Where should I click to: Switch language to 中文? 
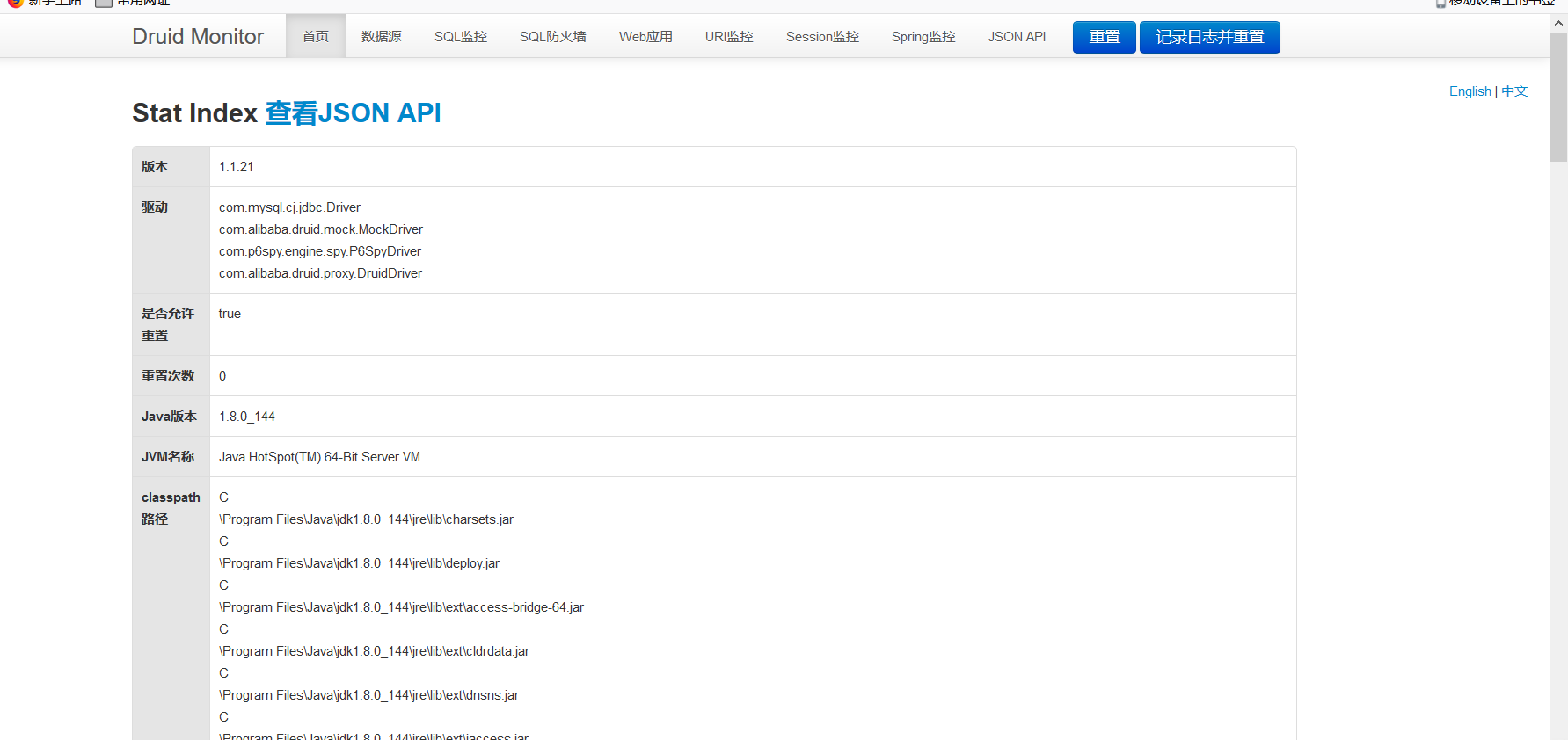(x=1514, y=91)
